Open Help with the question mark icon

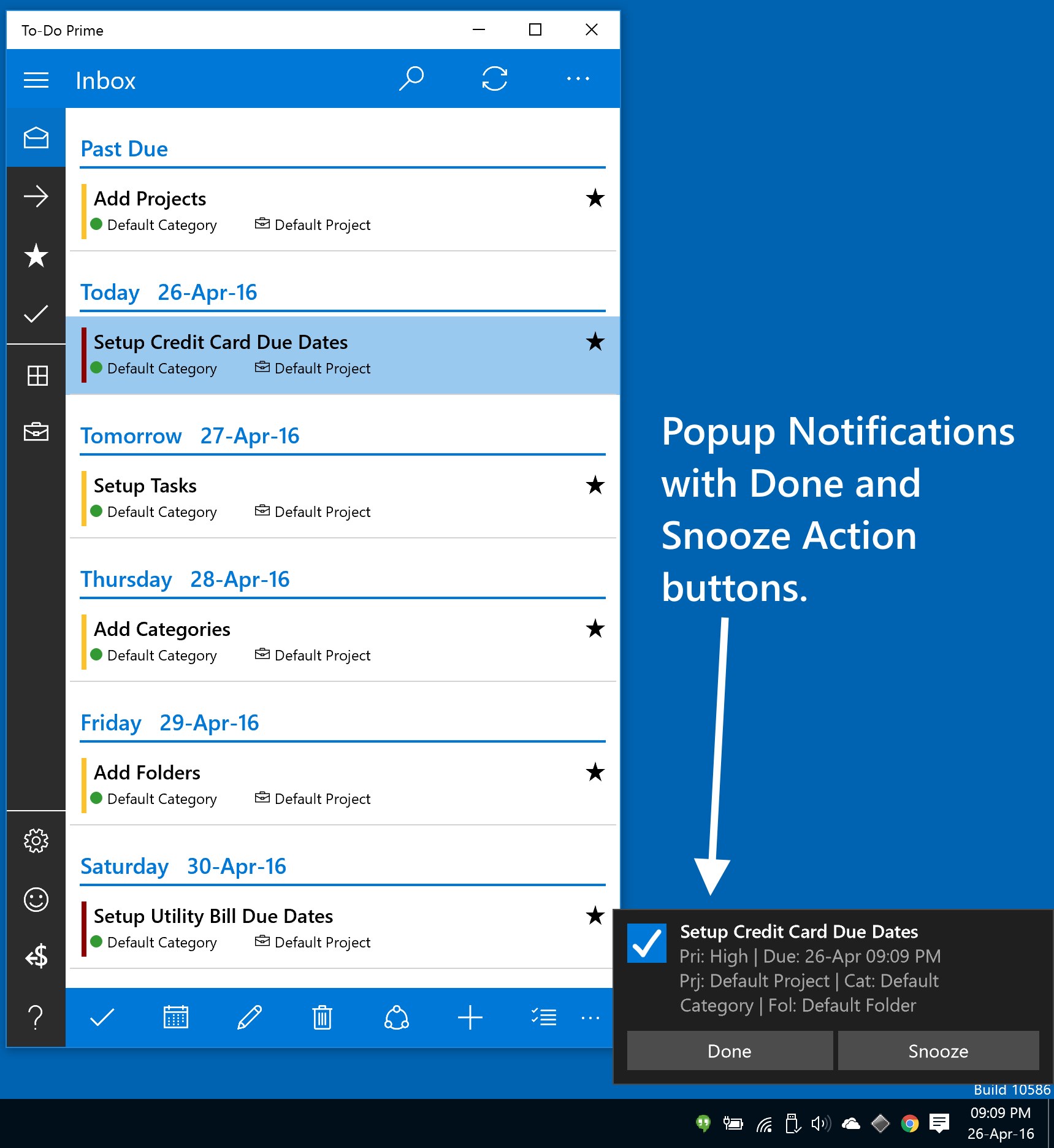pyautogui.click(x=36, y=1017)
